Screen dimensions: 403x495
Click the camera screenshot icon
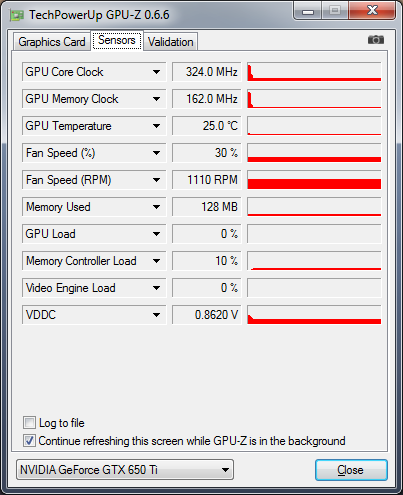point(376,40)
